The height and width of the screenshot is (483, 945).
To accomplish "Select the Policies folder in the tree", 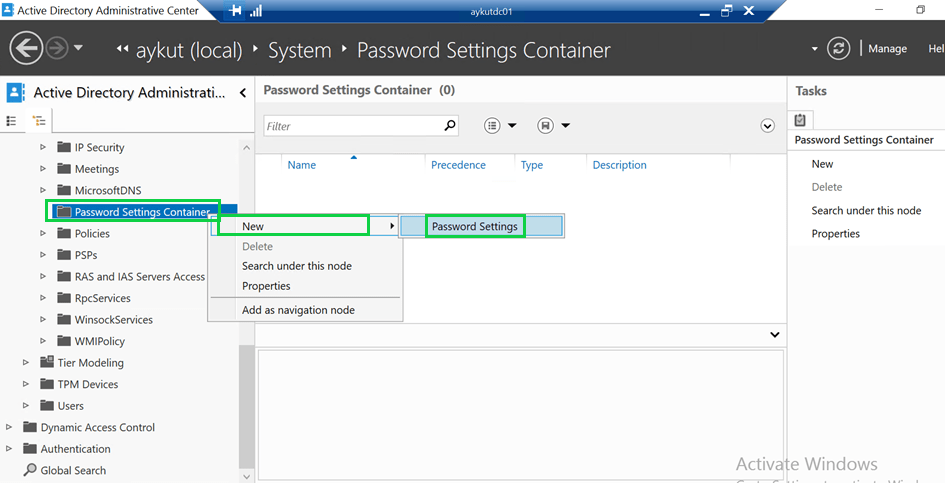I will (x=92, y=233).
